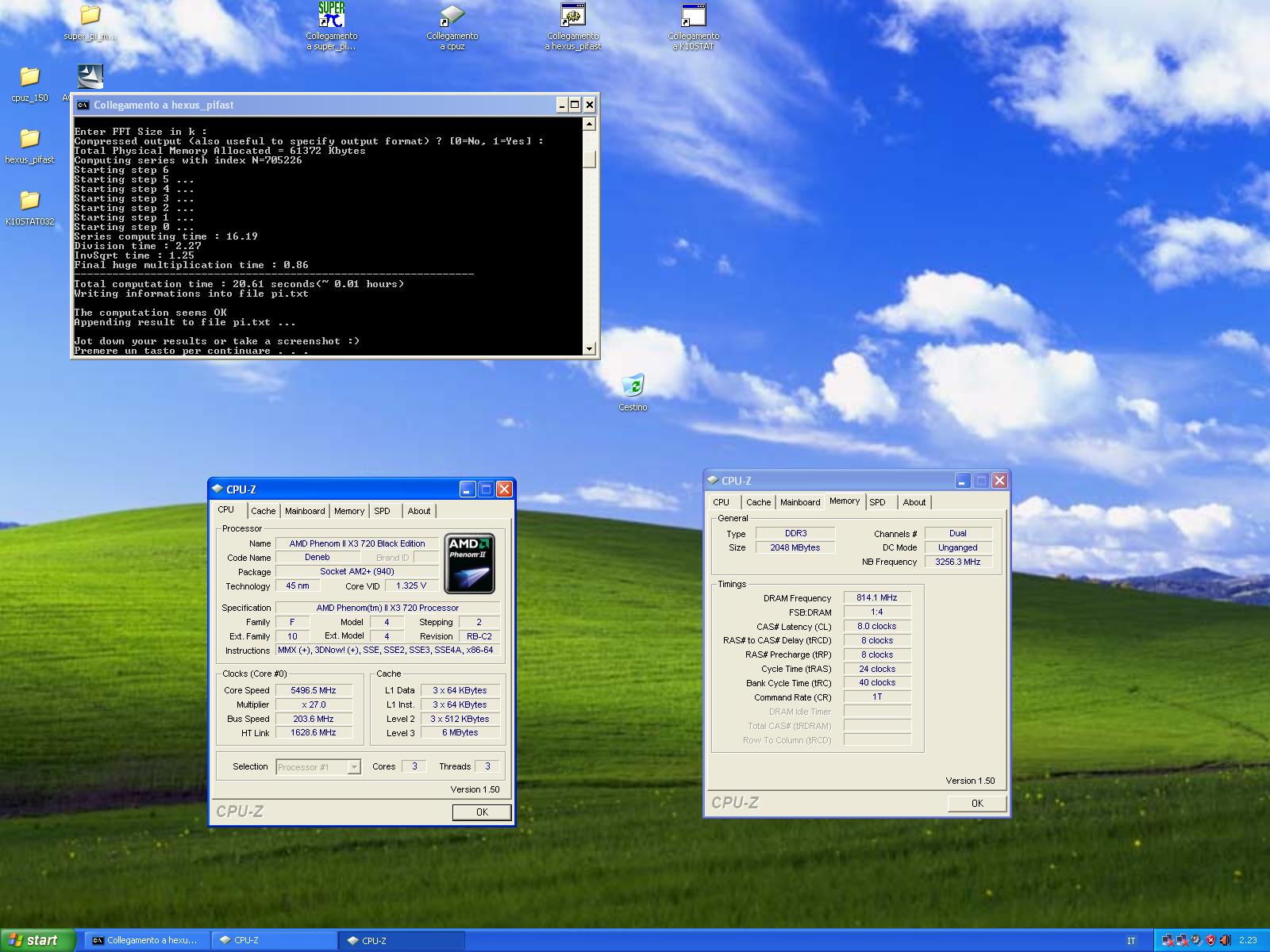Screen dimensions: 1270x952
Task: Open the console window's system menu icon
Action: (83, 105)
